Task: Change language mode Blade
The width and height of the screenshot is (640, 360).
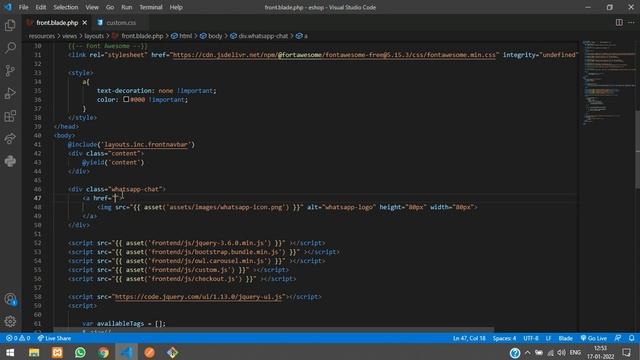Action: tap(565, 338)
